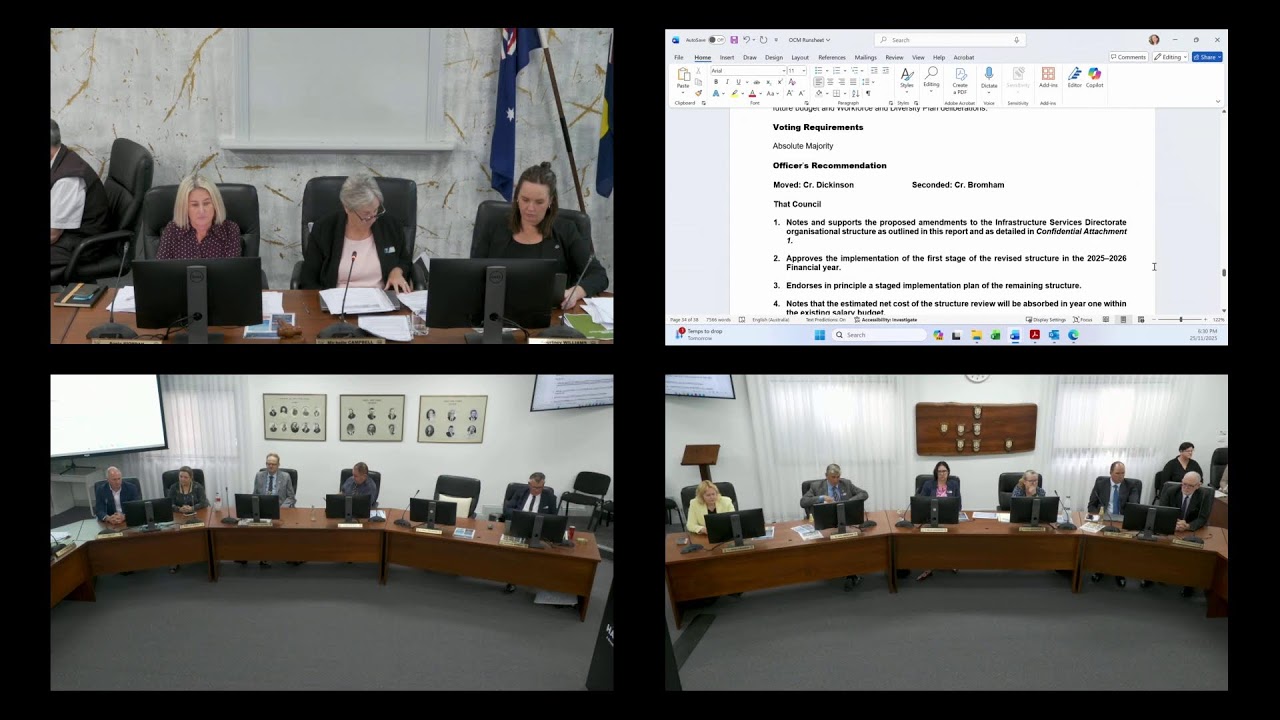Screen dimensions: 1280x720
Task: Toggle underline formatting
Action: click(x=738, y=82)
